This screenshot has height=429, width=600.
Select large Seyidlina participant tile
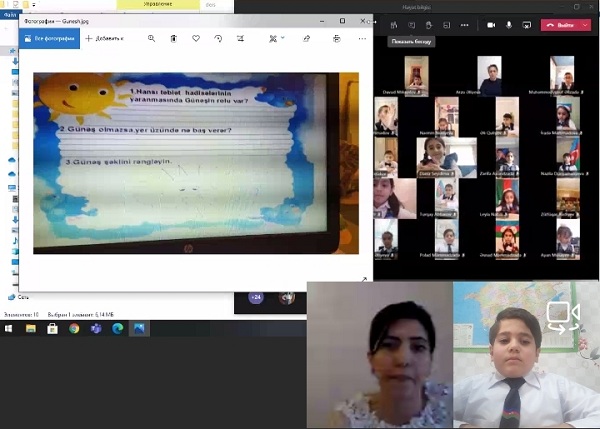pos(447,158)
